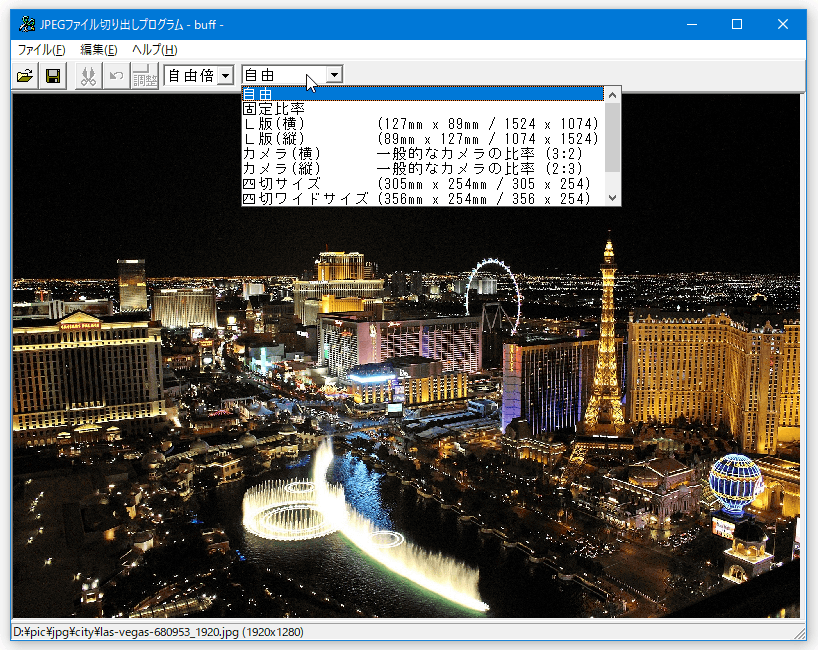The height and width of the screenshot is (650, 818).
Task: Pick 四切サイズ 305mm x 254mm option
Action: click(x=423, y=184)
